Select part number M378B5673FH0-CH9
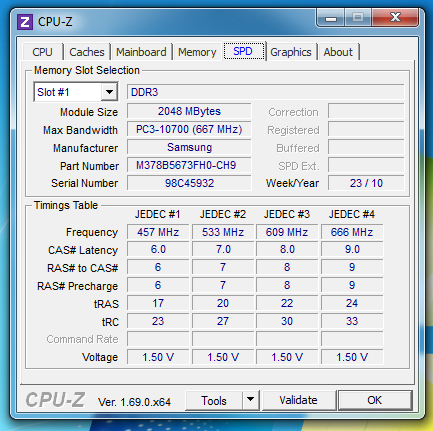 [x=189, y=165]
